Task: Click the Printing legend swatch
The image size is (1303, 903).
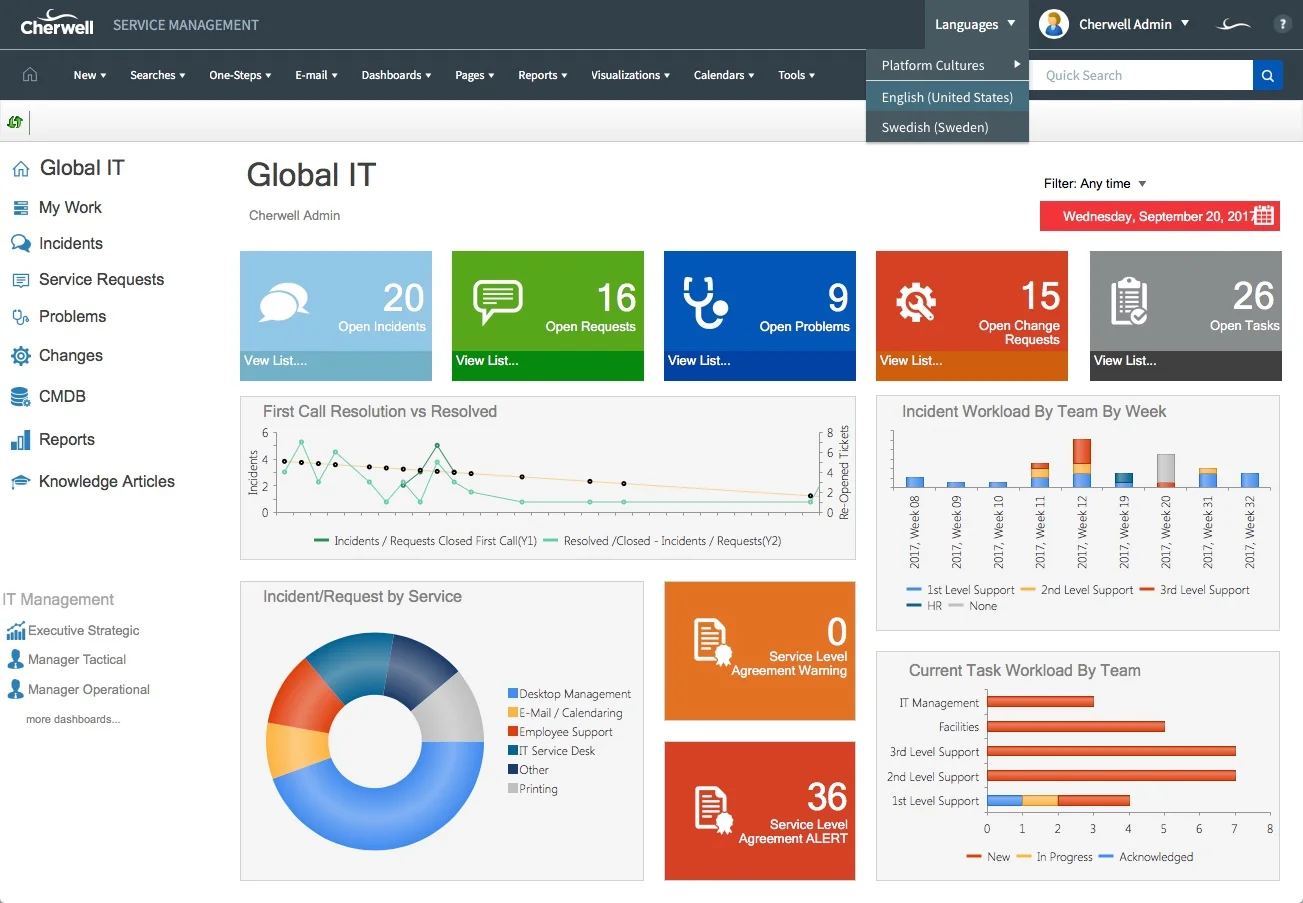Action: 513,788
